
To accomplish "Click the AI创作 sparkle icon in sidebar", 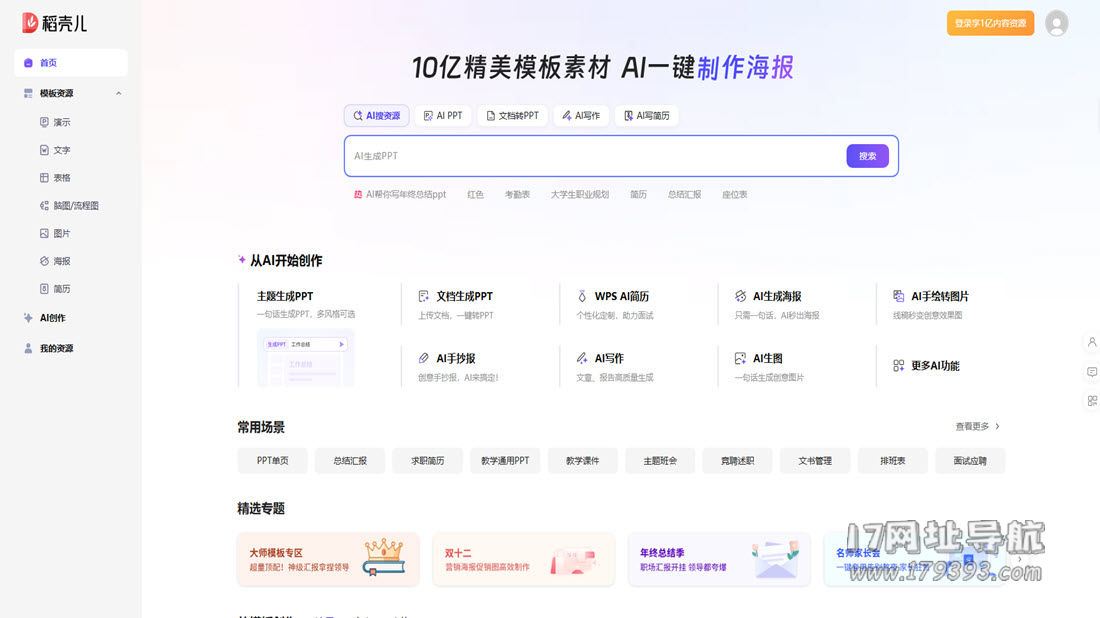I will pos(28,318).
